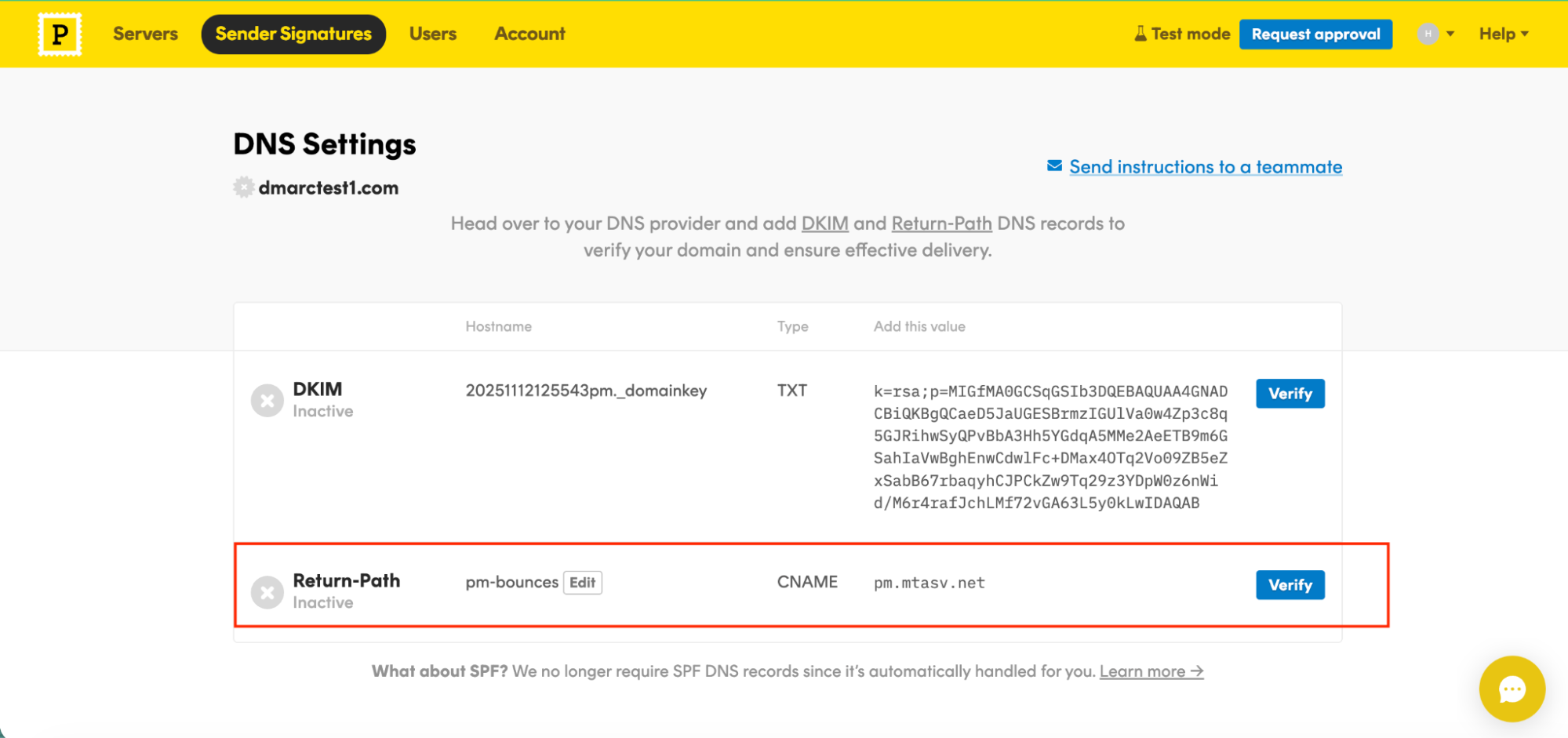This screenshot has width=1568, height=738.
Task: Click the envelope icon beside Send instructions
Action: tap(1053, 165)
